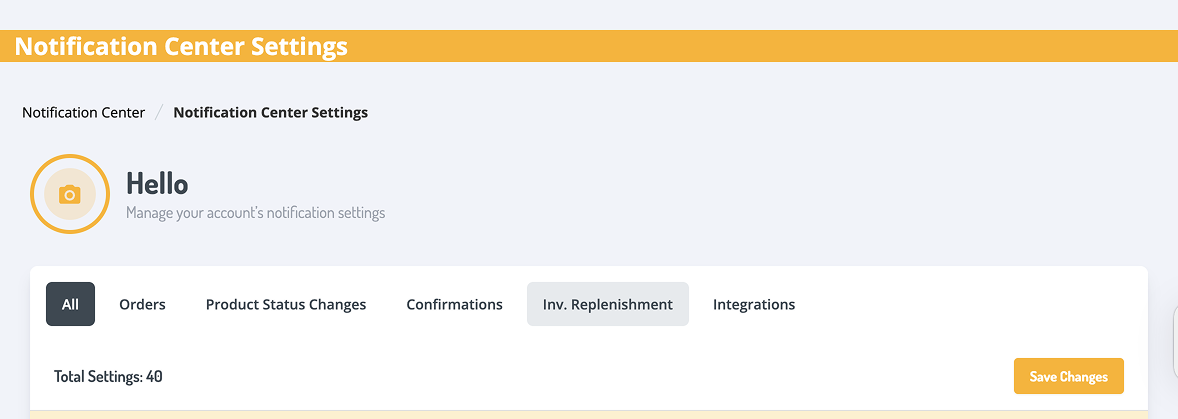Switch to the Orders tab

[142, 304]
